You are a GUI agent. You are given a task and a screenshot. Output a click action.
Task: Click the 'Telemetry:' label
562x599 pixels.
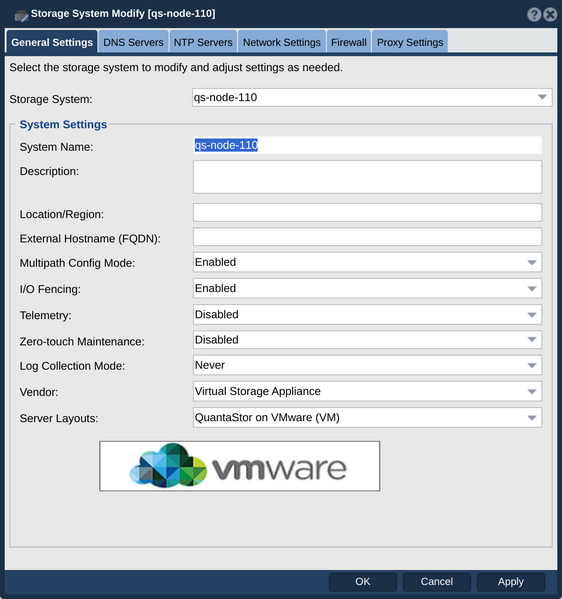pos(45,316)
